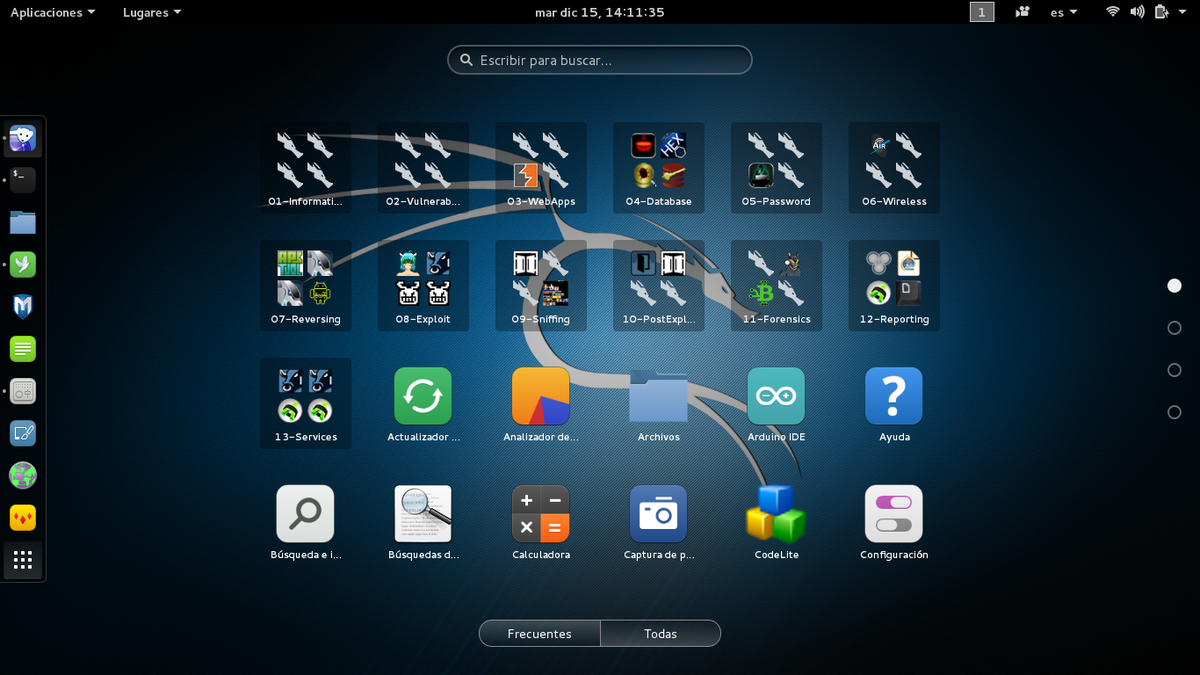Image resolution: width=1200 pixels, height=675 pixels.
Task: Open the 05-Password folder
Action: pyautogui.click(x=777, y=168)
